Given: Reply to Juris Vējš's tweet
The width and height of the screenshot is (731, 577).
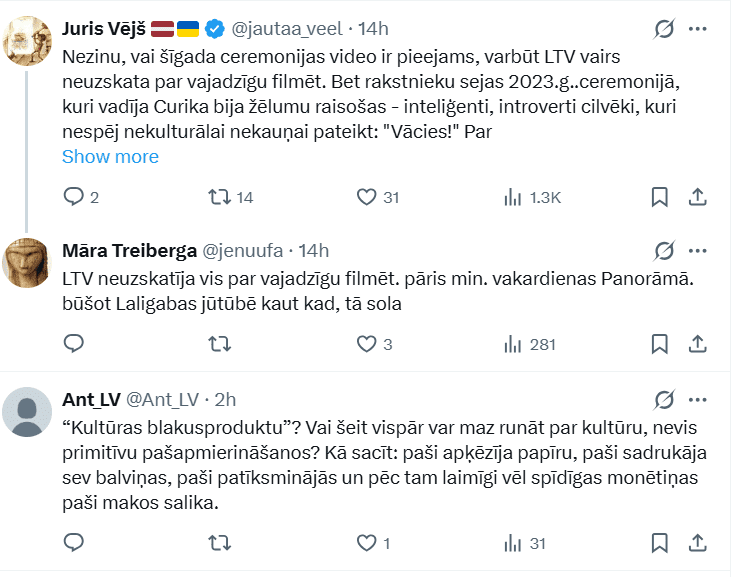Looking at the screenshot, I should pos(73,197).
